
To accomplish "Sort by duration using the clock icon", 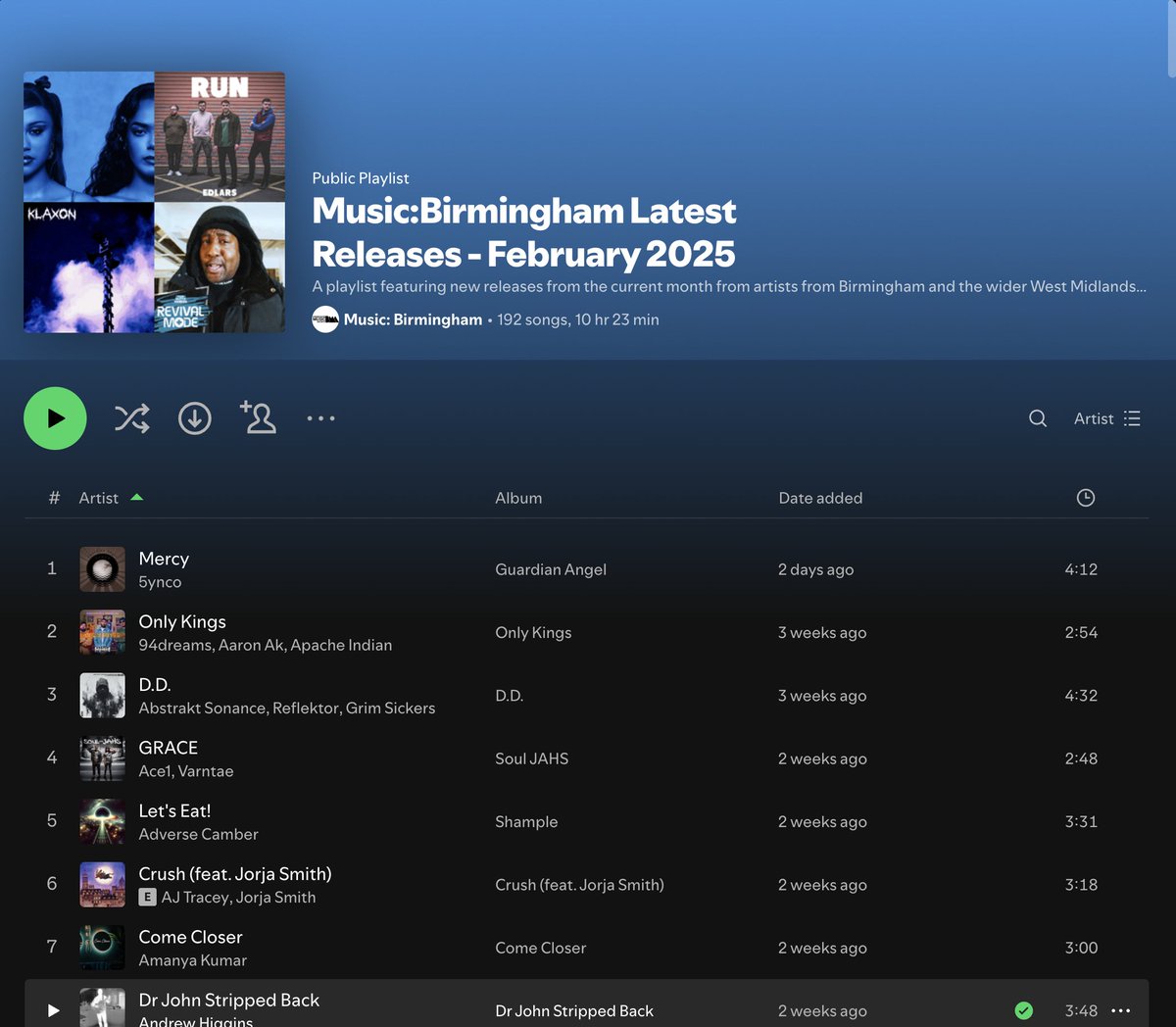I will point(1086,498).
